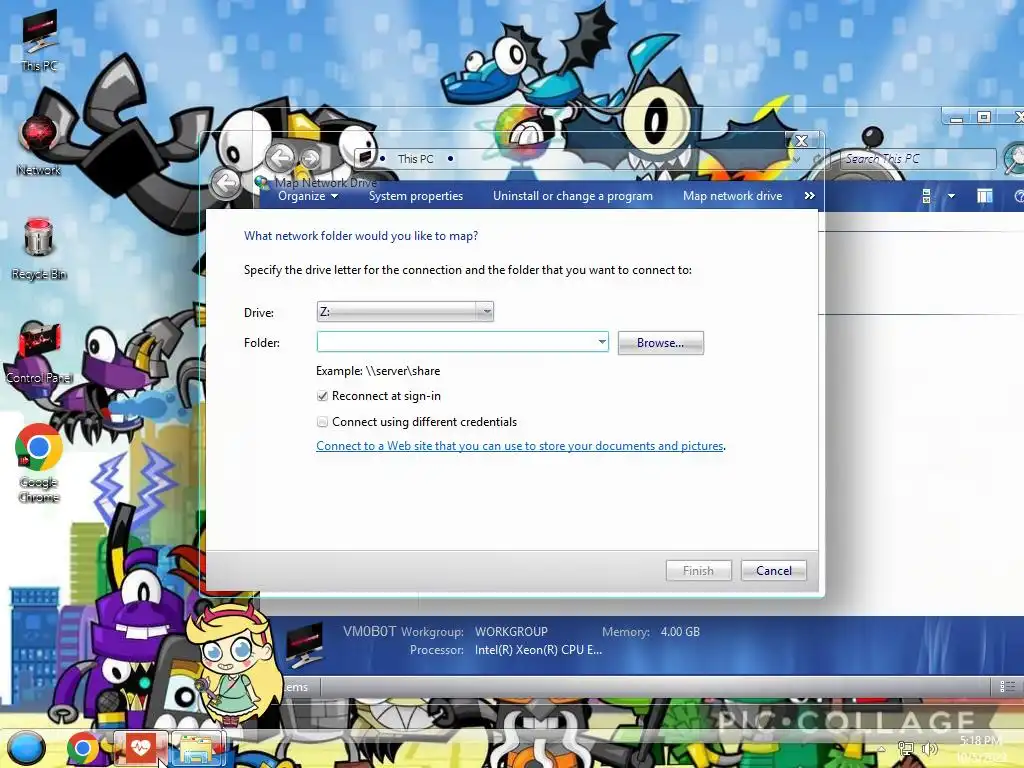Open the heart monitor taskbar app
The image size is (1024, 768).
point(140,748)
